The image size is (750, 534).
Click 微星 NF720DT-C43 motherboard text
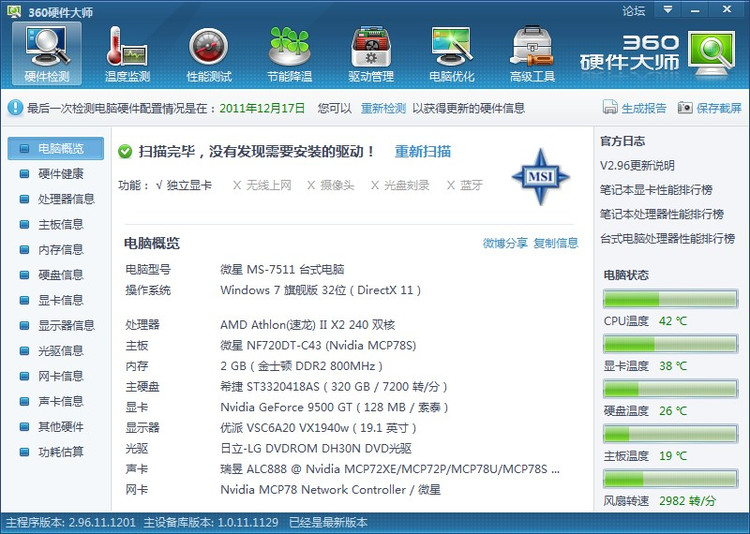point(318,345)
